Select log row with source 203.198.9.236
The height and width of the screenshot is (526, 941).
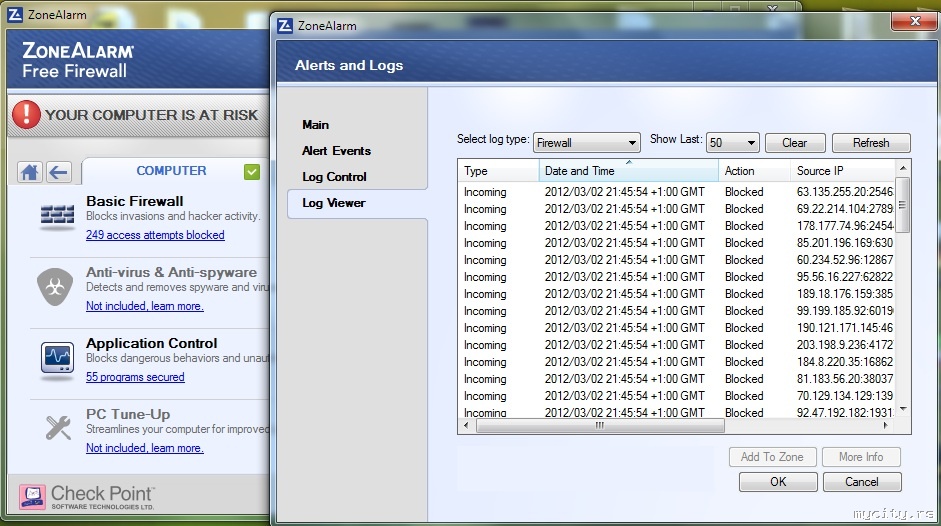coord(676,345)
